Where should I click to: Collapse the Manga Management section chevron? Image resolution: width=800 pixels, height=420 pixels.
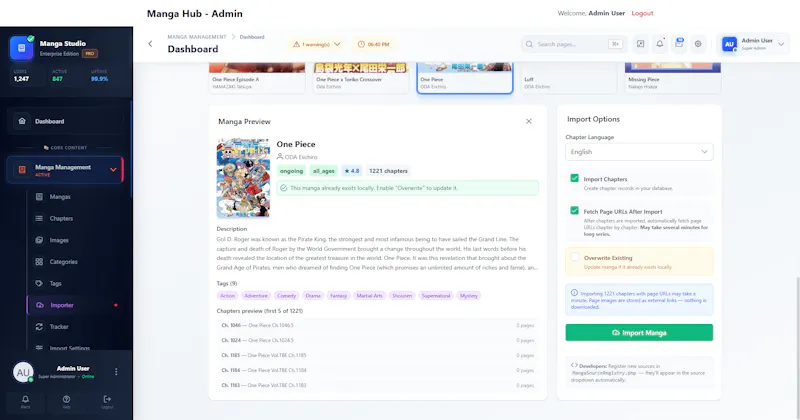(x=113, y=170)
